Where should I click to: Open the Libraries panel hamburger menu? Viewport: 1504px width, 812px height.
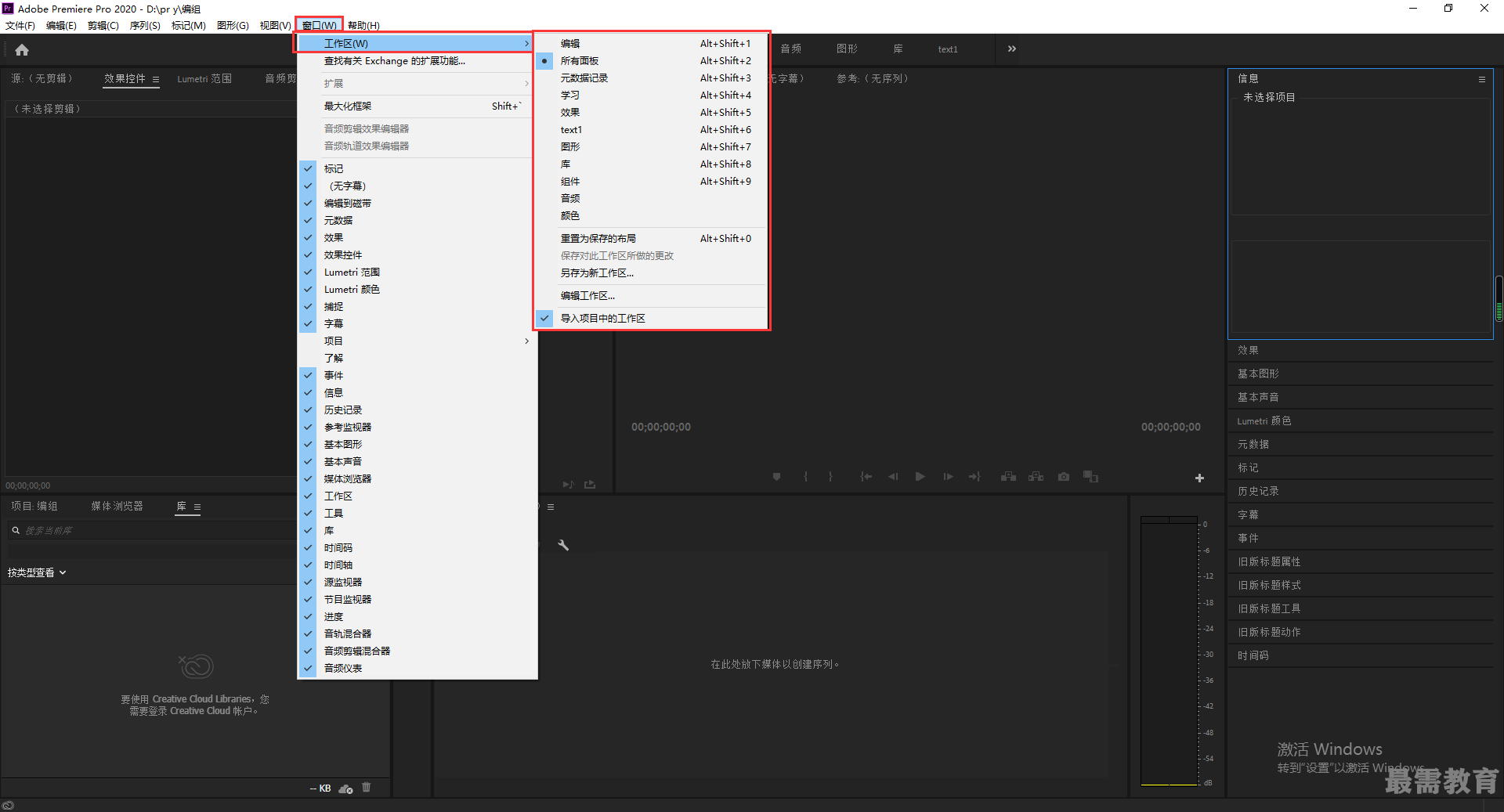197,507
